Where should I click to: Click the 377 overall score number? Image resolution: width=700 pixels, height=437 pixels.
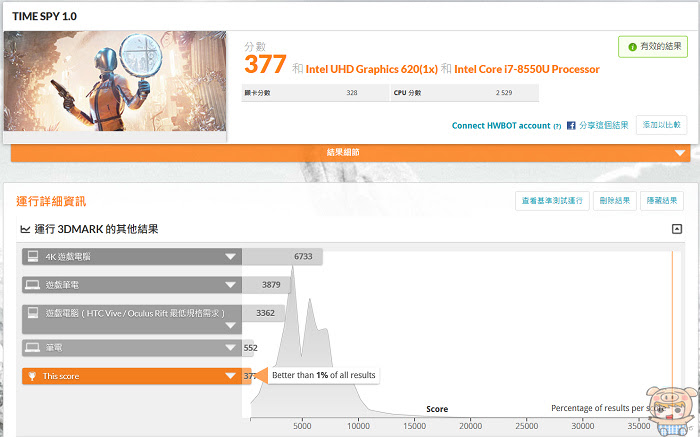click(x=265, y=64)
